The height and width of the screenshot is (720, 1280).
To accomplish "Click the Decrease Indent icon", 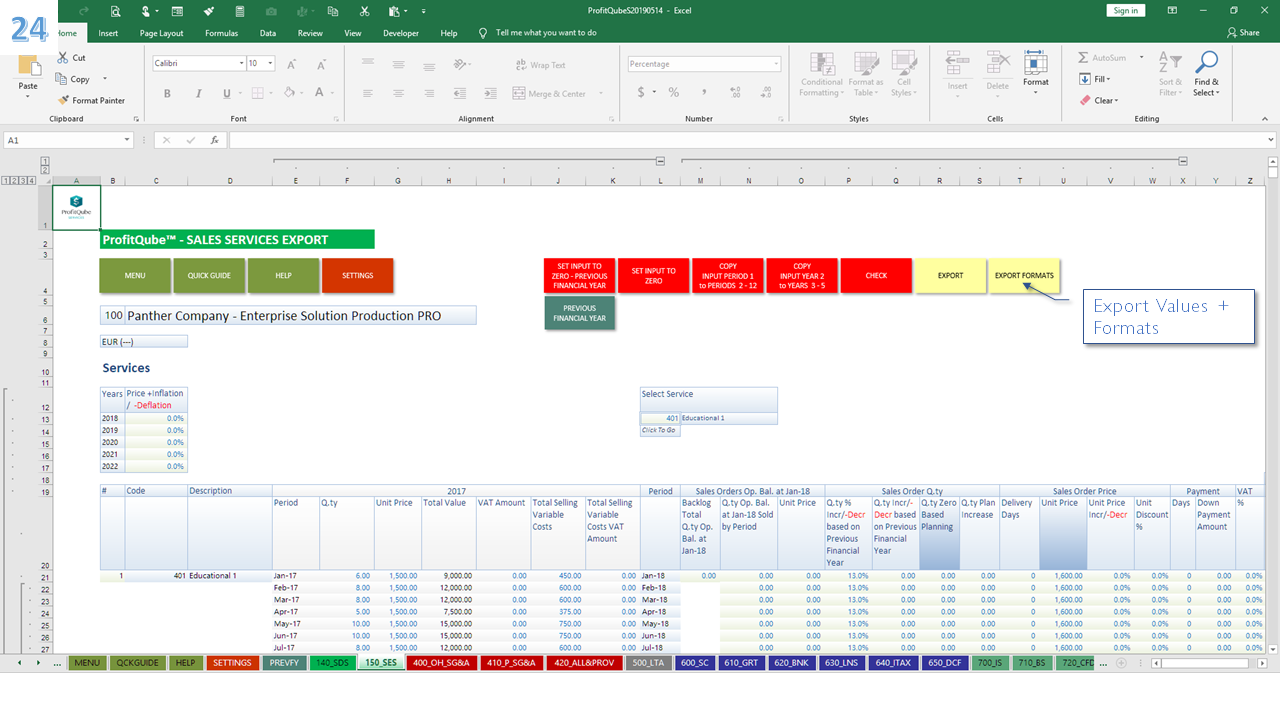I will click(x=460, y=93).
